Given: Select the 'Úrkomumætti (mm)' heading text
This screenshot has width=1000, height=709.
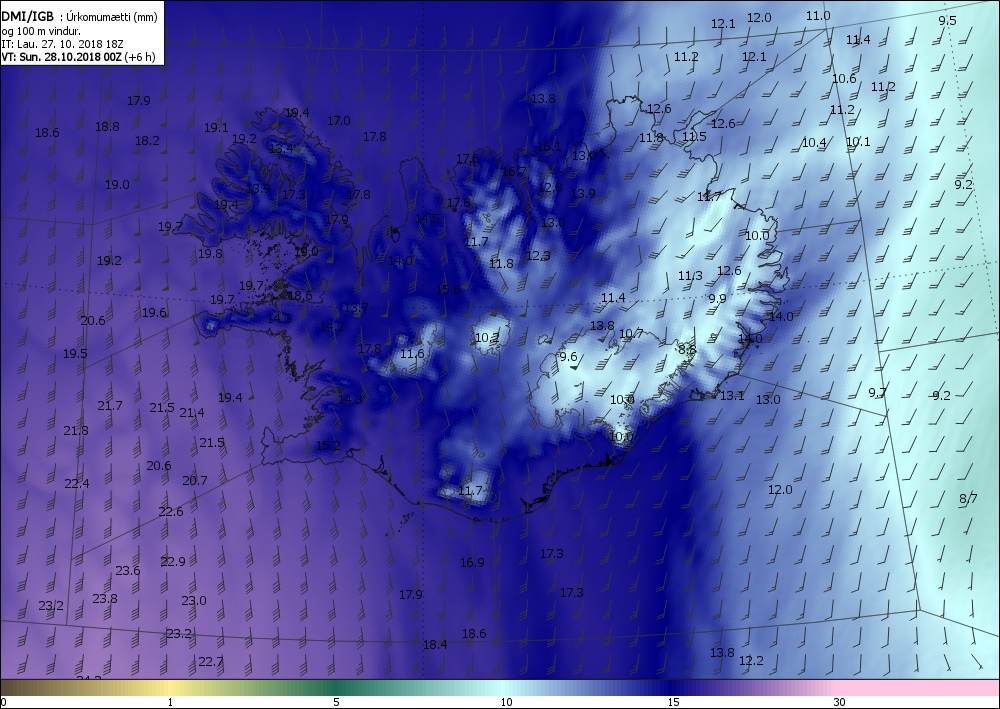Looking at the screenshot, I should 112,17.
